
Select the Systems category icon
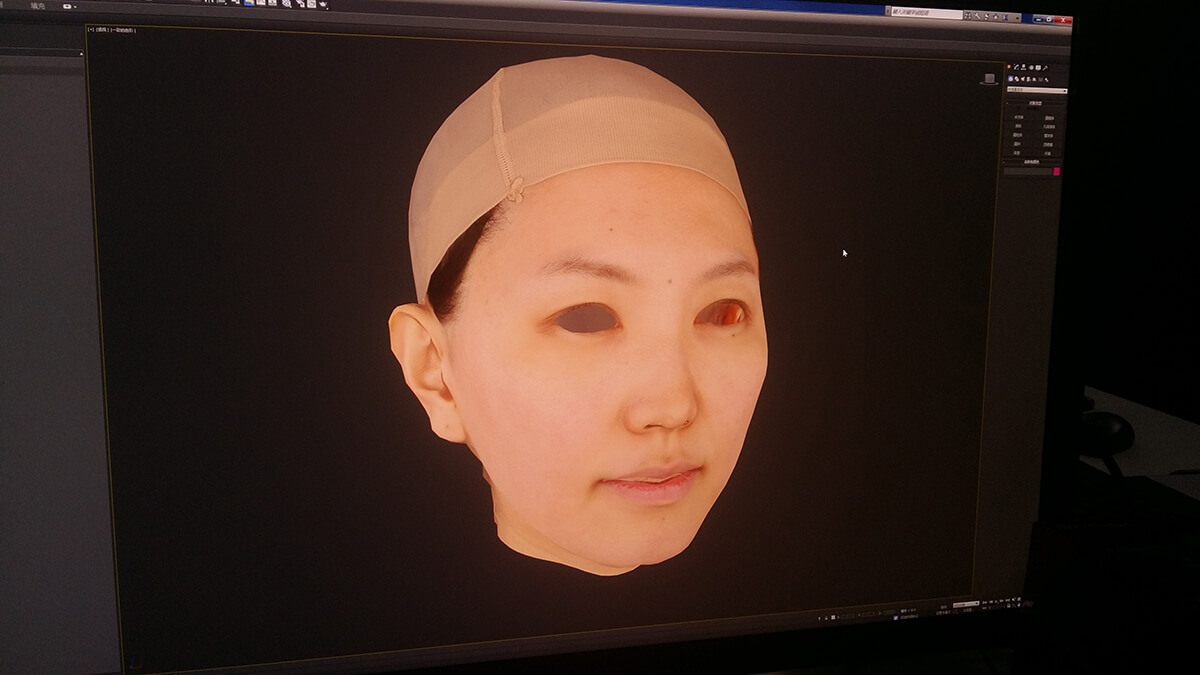point(1049,79)
